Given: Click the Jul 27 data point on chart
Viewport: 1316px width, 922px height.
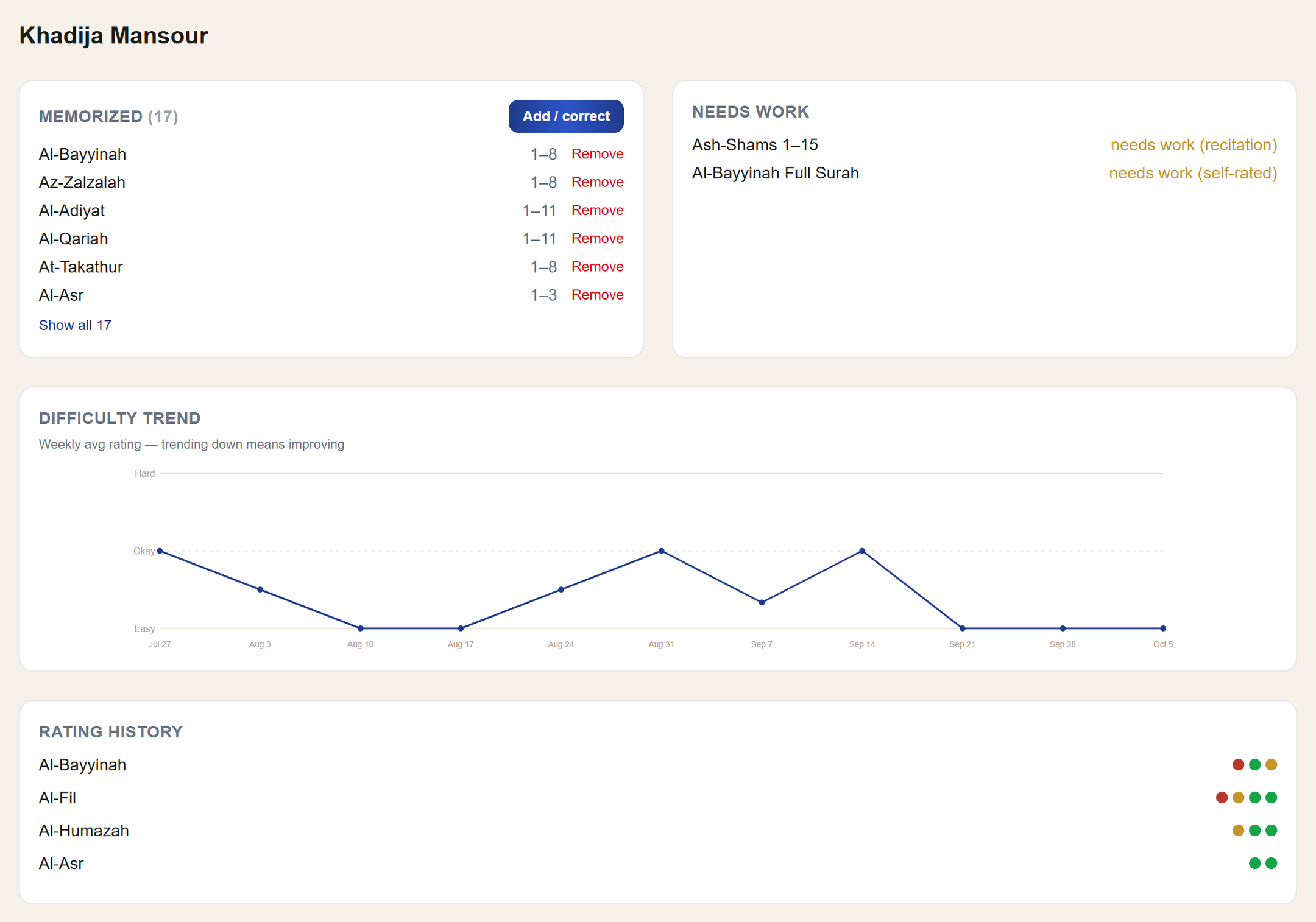Looking at the screenshot, I should pos(160,551).
